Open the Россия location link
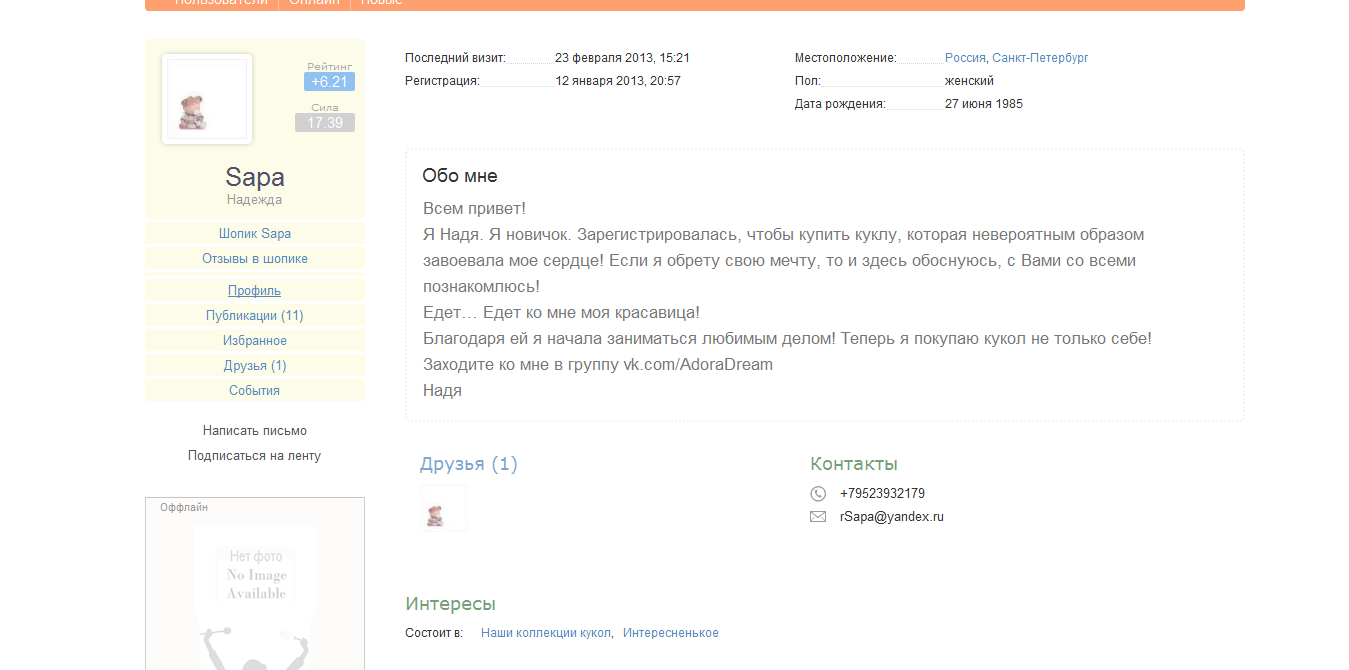Screen dimensions: 1349x670 pos(965,58)
